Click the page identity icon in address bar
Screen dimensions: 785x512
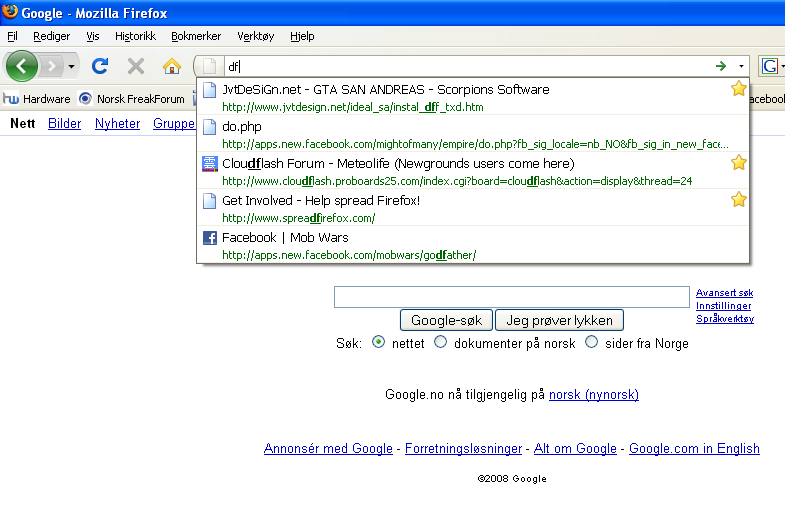(x=209, y=66)
